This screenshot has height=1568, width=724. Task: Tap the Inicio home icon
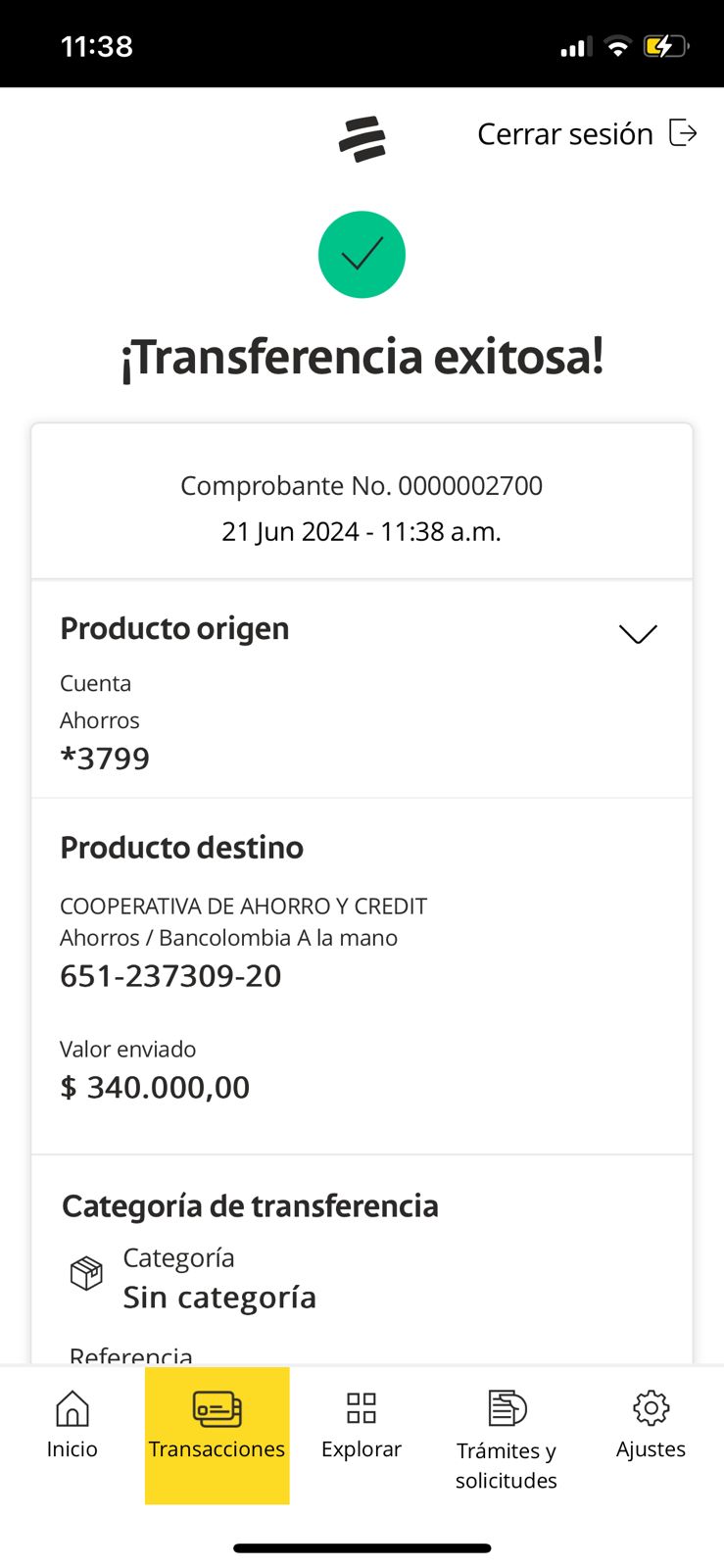click(x=72, y=1409)
